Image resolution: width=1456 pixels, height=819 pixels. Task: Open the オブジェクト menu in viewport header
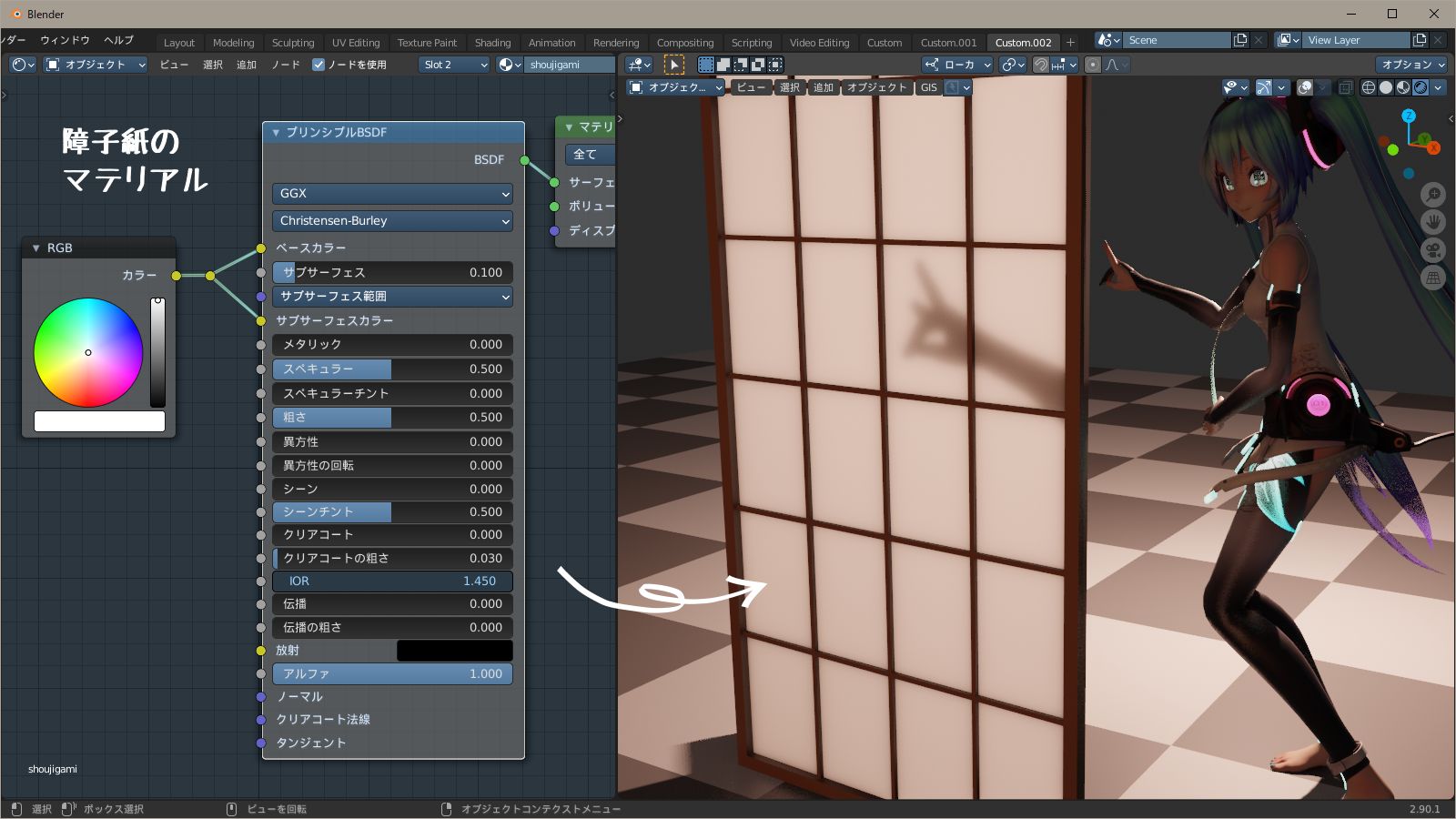[x=877, y=87]
